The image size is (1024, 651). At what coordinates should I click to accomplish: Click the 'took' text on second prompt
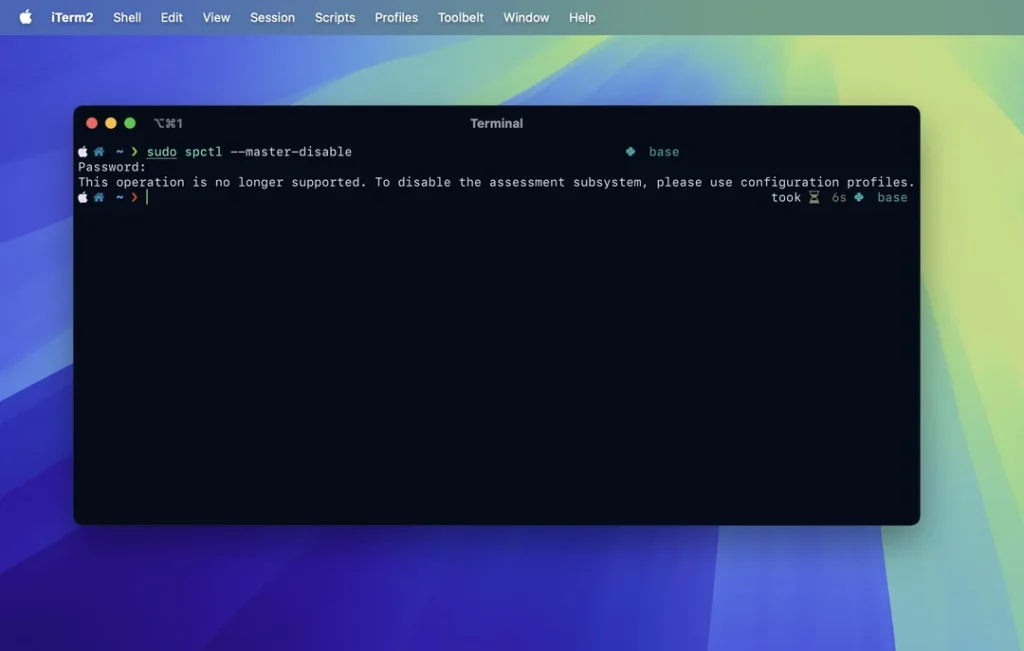click(786, 197)
